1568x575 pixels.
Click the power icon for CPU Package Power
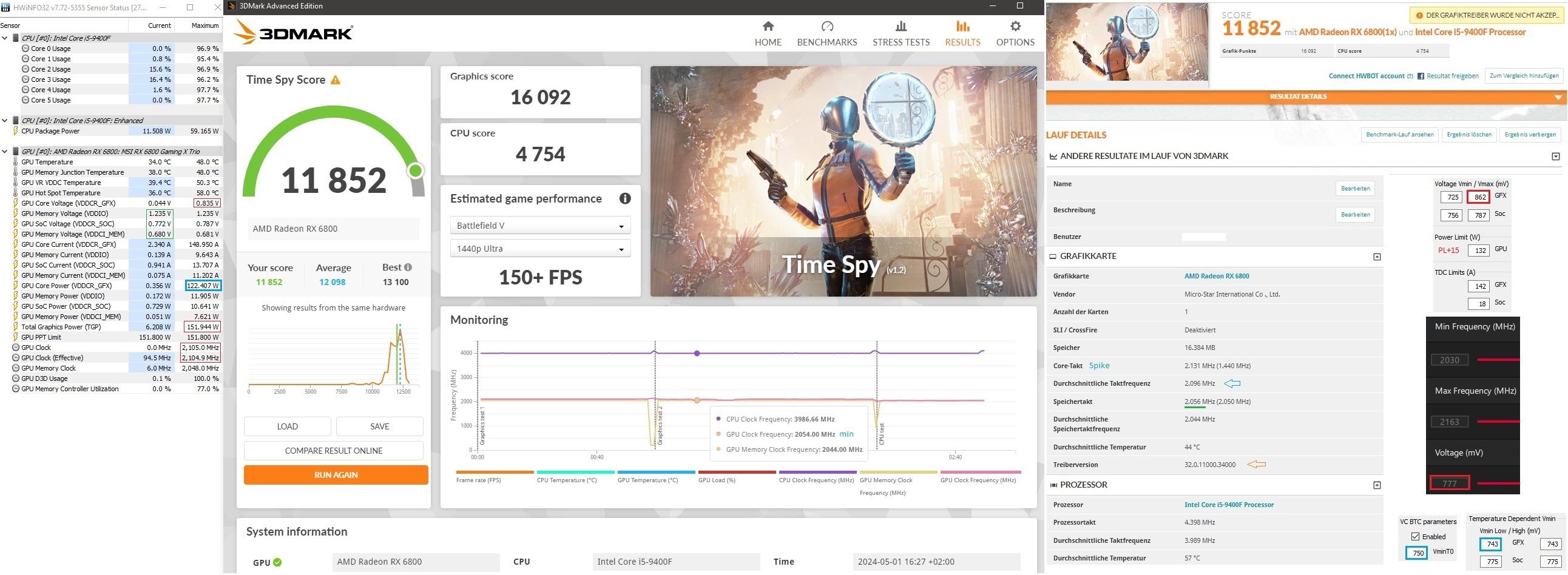coord(16,131)
